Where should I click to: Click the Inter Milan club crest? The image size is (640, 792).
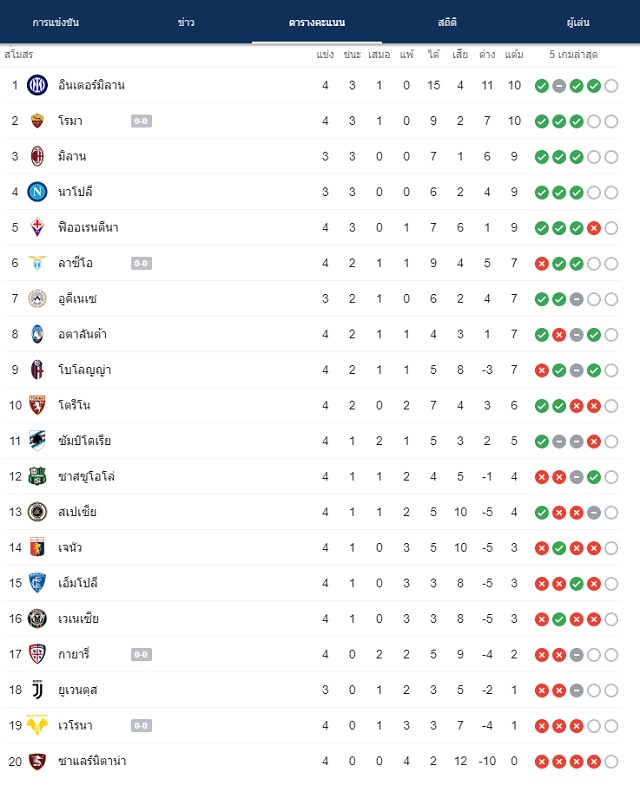37,85
